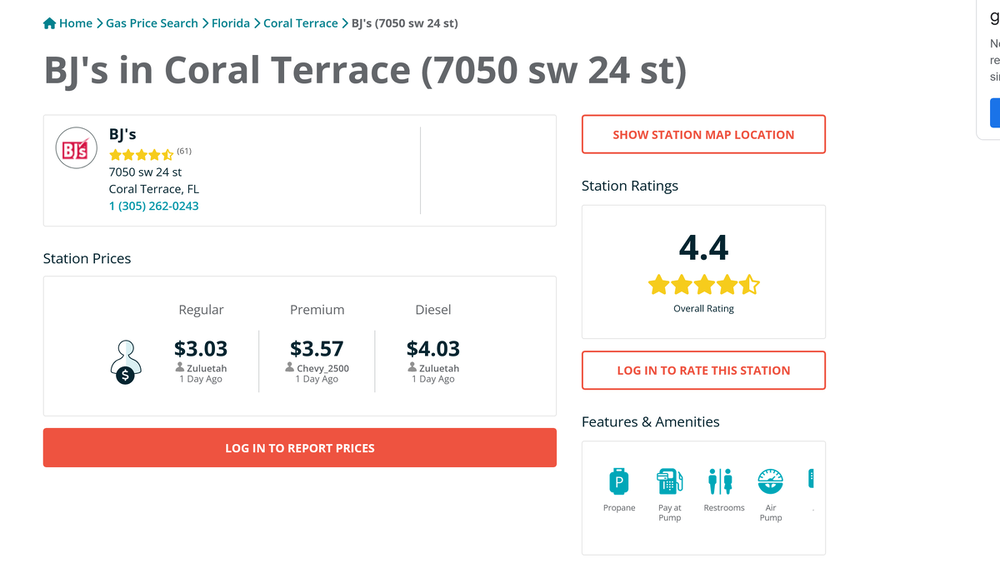Select the Premium price $3.57
This screenshot has height=588, width=1000.
click(317, 349)
